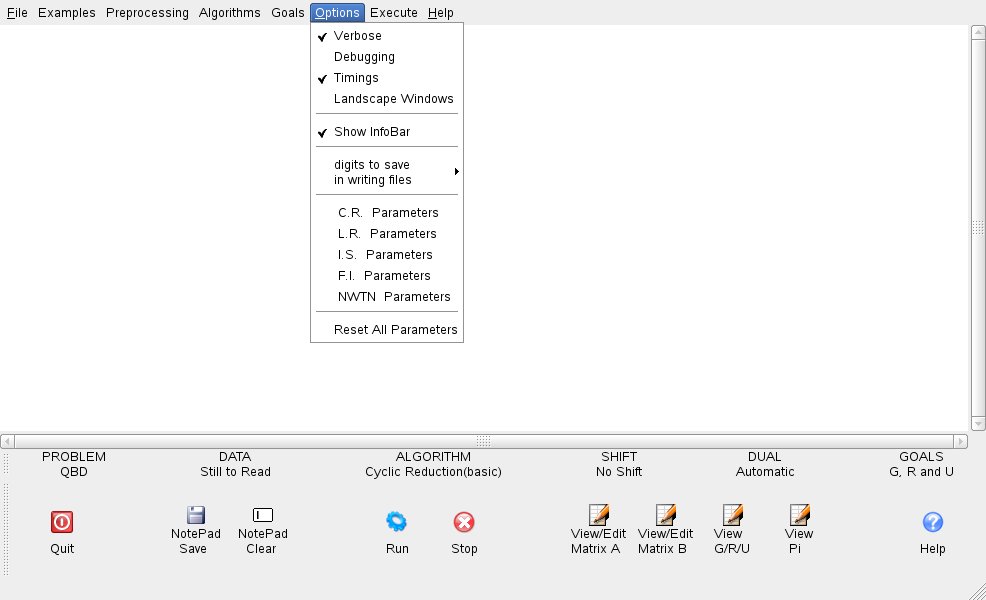Choose Reset All Parameters
This screenshot has height=600, width=986.
pyautogui.click(x=395, y=330)
